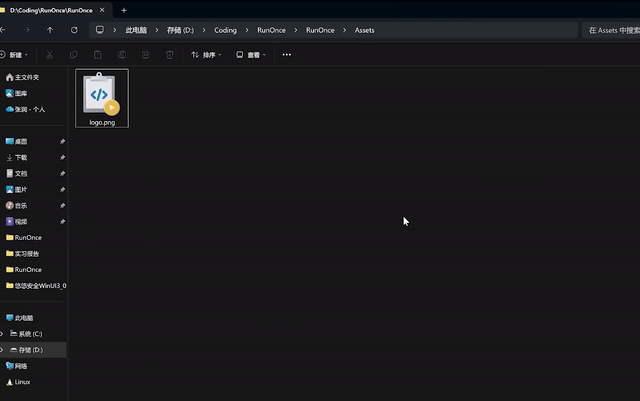Click the Paste clipboard icon
640x401 pixels.
[98, 55]
